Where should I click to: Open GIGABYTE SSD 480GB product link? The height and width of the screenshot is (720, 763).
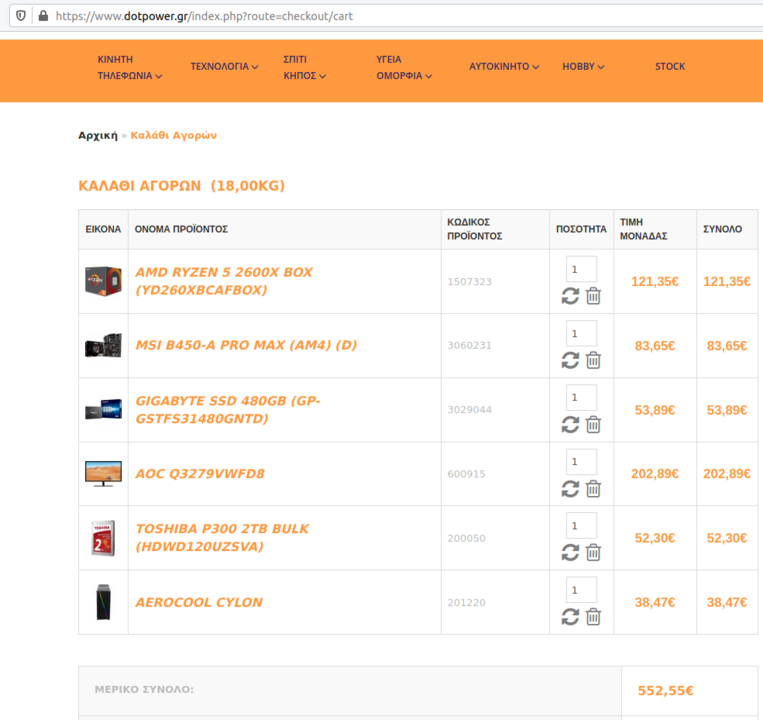pos(228,410)
